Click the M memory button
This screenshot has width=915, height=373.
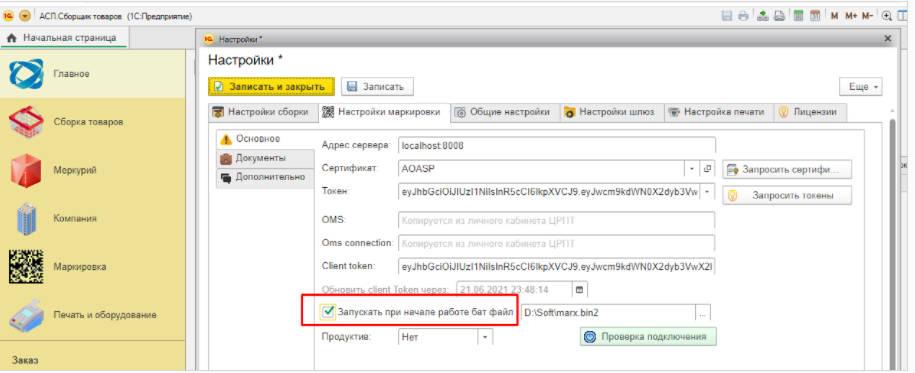click(x=834, y=16)
